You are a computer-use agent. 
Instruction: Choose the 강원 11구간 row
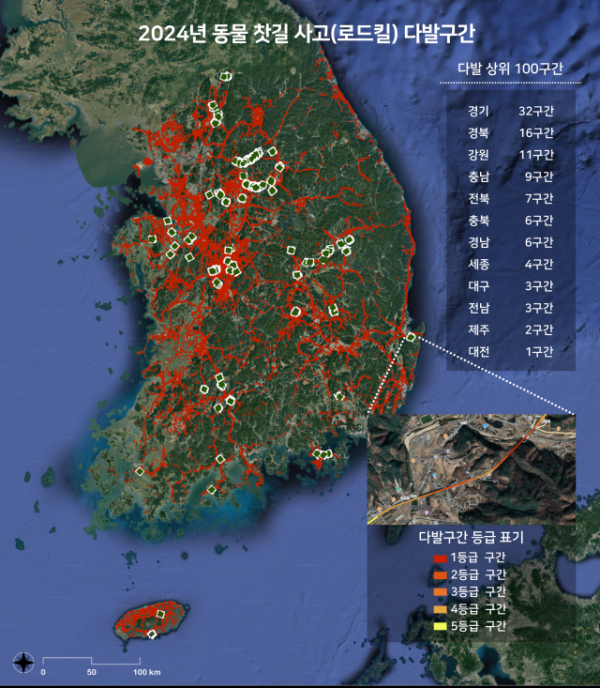[510, 153]
